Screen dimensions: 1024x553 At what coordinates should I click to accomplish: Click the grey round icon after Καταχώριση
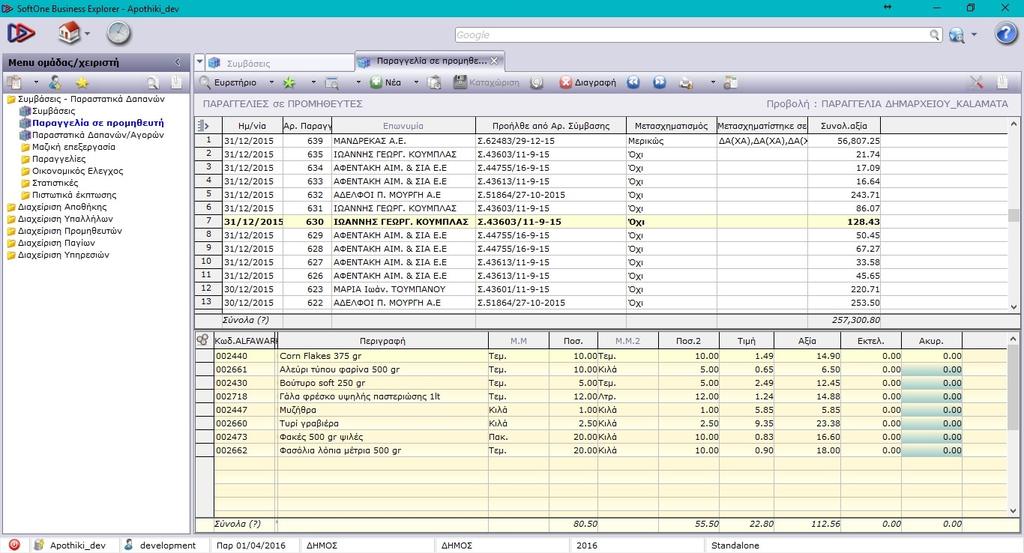pos(537,82)
